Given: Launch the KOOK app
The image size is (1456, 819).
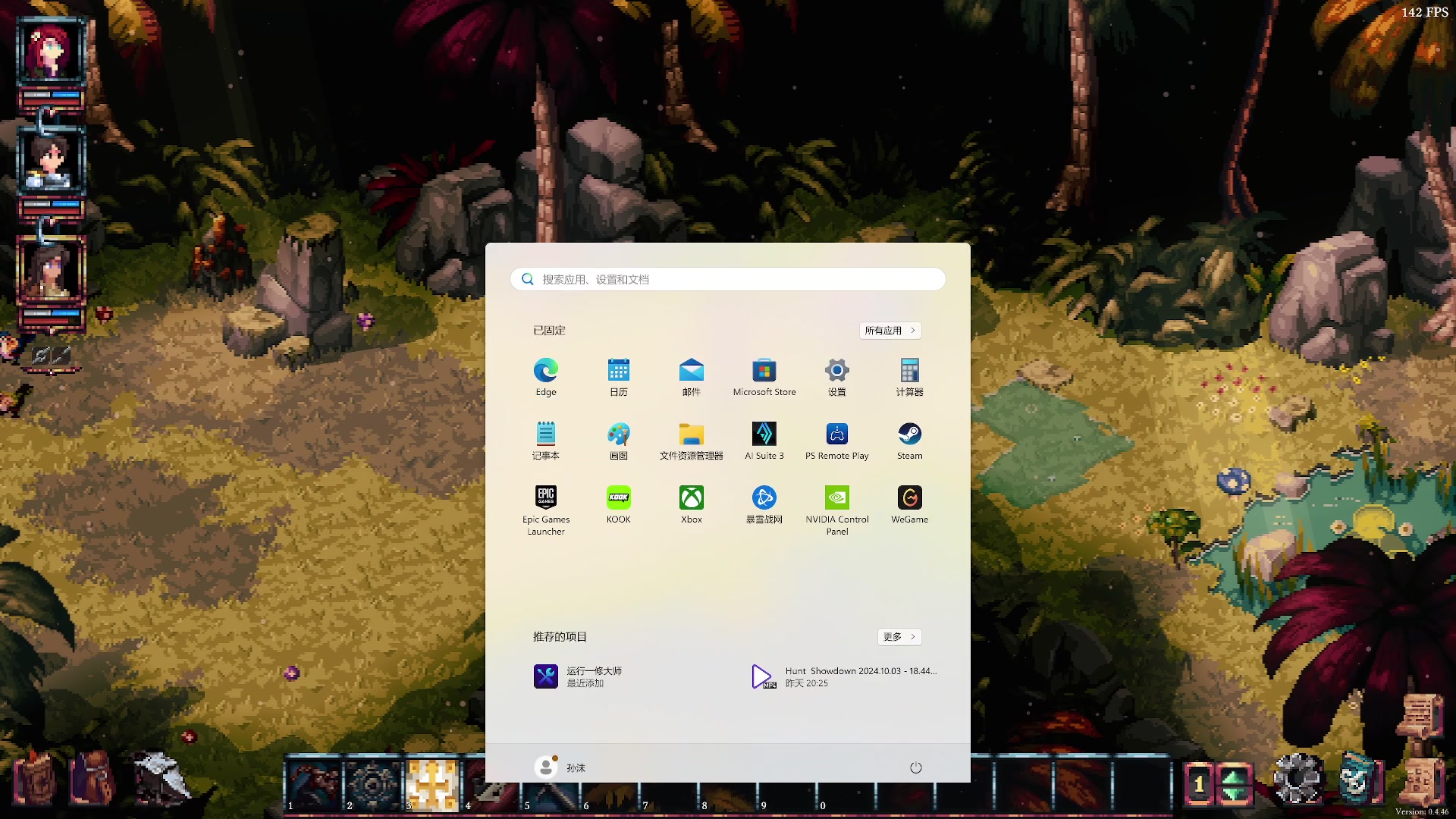Looking at the screenshot, I should click(x=619, y=504).
